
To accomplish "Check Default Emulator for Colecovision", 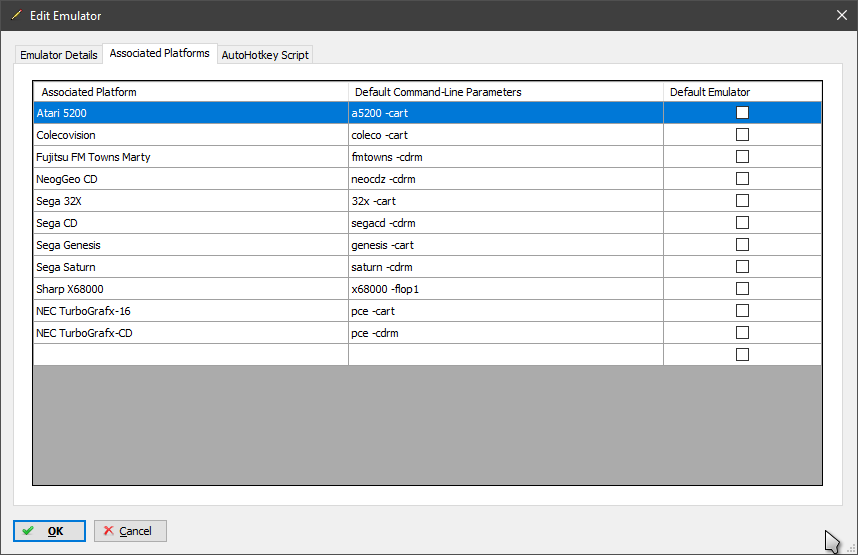I will point(743,135).
